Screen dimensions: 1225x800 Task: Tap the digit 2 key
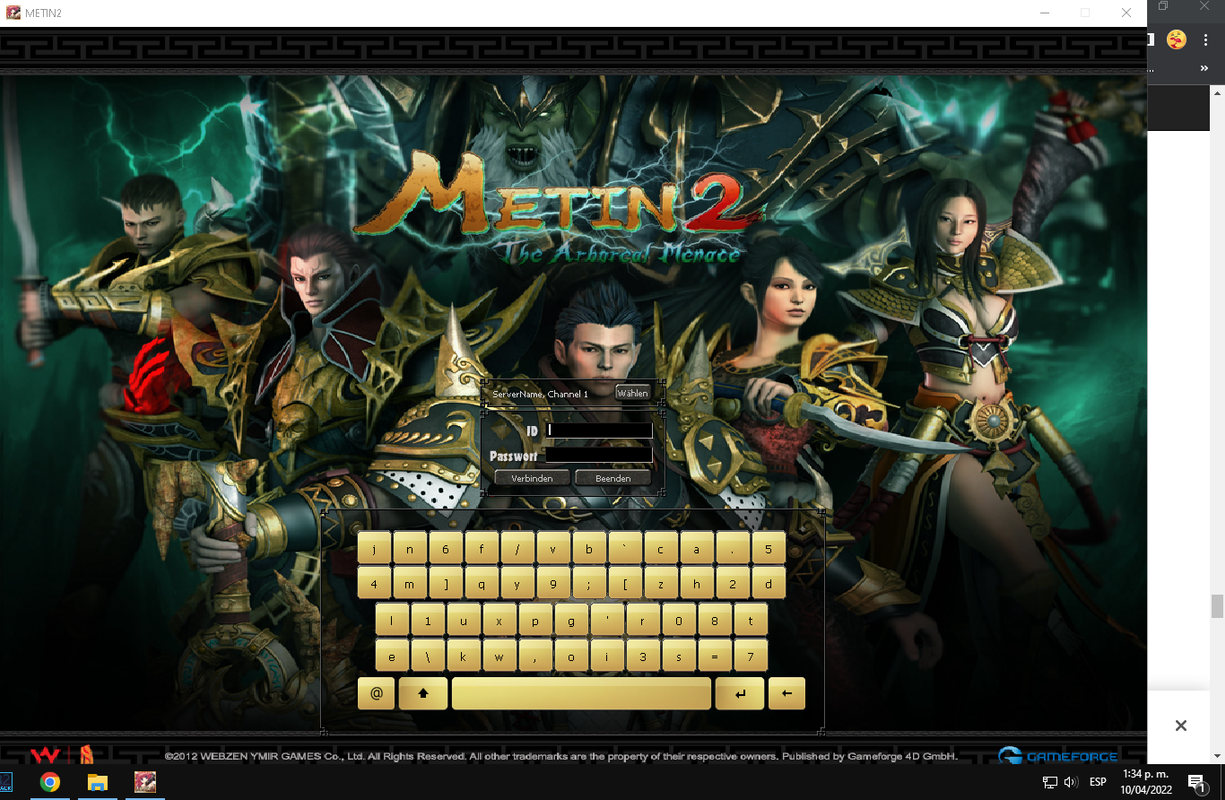tap(733, 584)
